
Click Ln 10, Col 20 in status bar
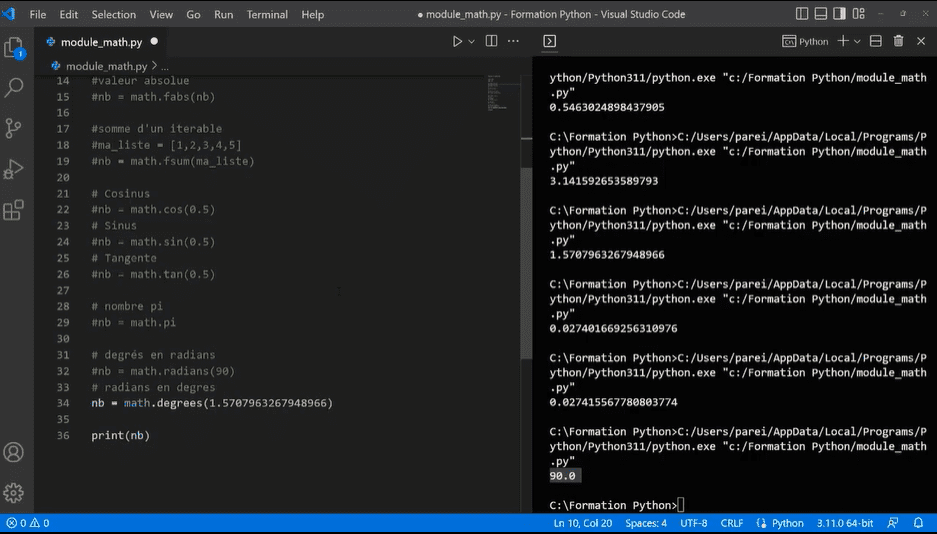click(x=583, y=523)
